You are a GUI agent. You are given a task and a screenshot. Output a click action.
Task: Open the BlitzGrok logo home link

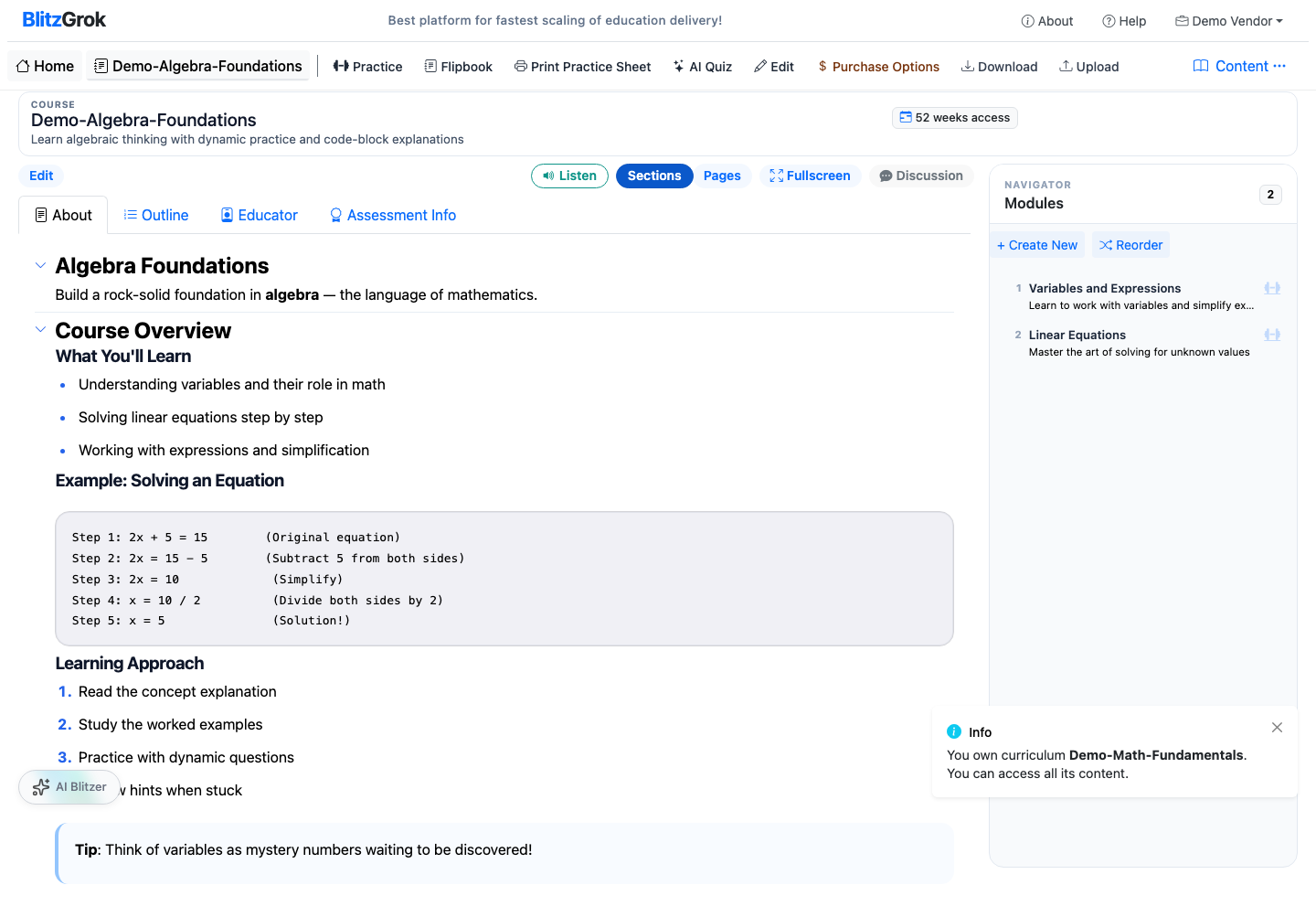click(x=64, y=20)
